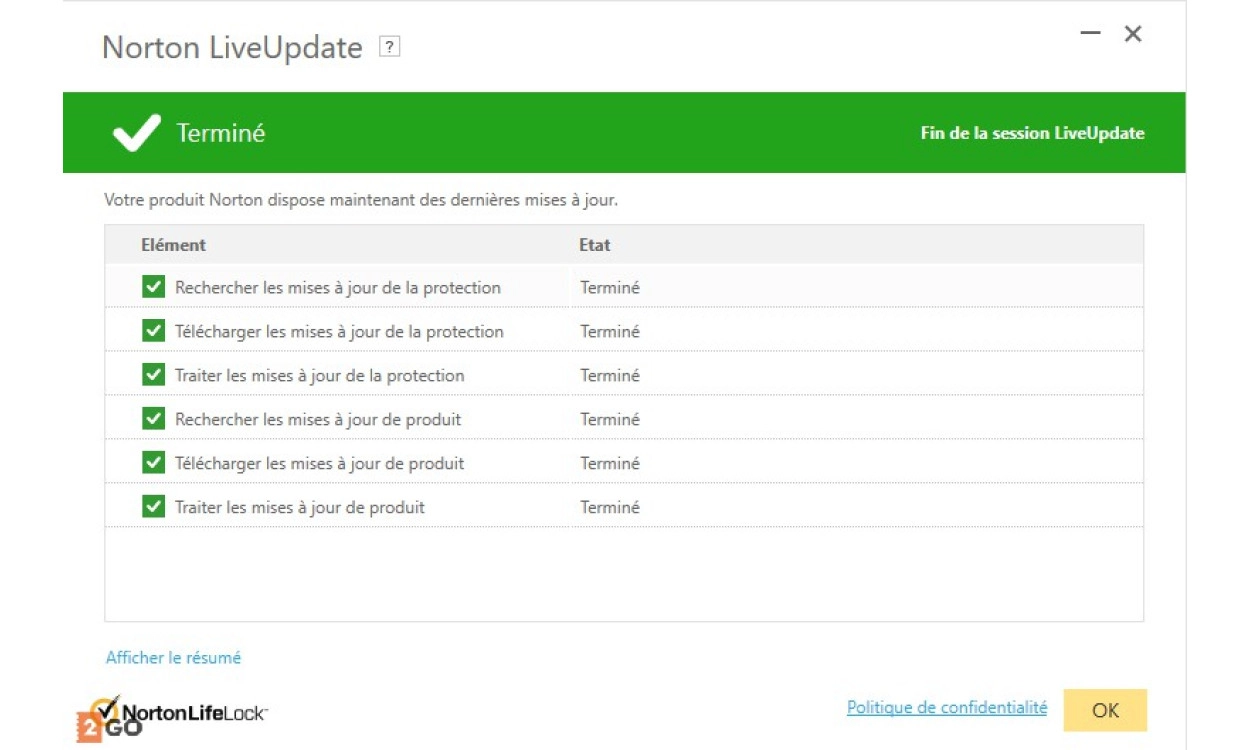1250x750 pixels.
Task: Open the Politique de confidentialité link
Action: pyautogui.click(x=946, y=707)
